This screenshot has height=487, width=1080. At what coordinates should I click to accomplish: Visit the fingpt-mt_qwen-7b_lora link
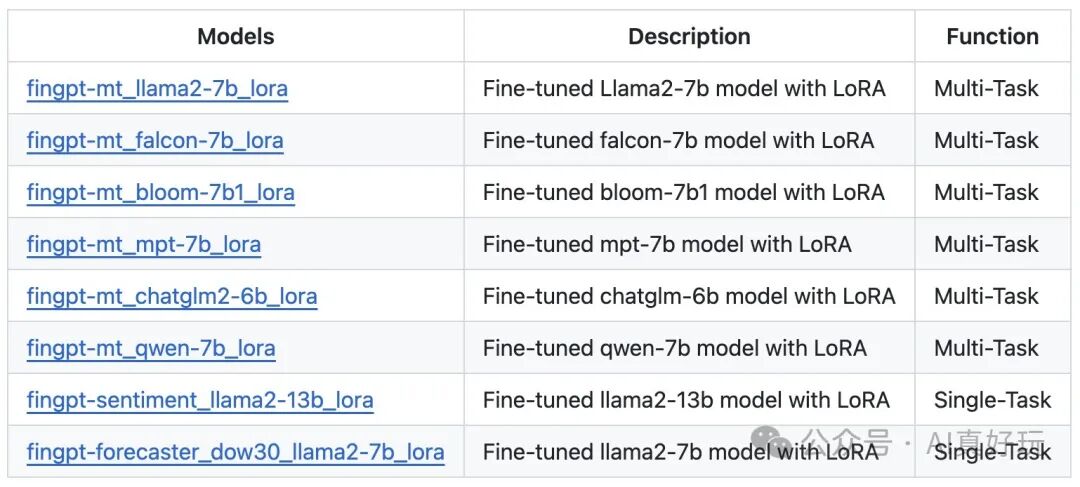[151, 349]
